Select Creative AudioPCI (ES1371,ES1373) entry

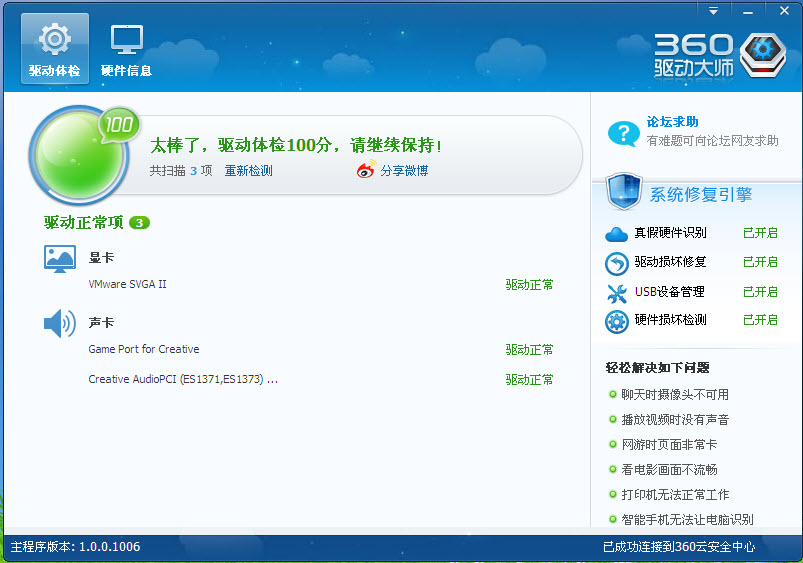[183, 380]
